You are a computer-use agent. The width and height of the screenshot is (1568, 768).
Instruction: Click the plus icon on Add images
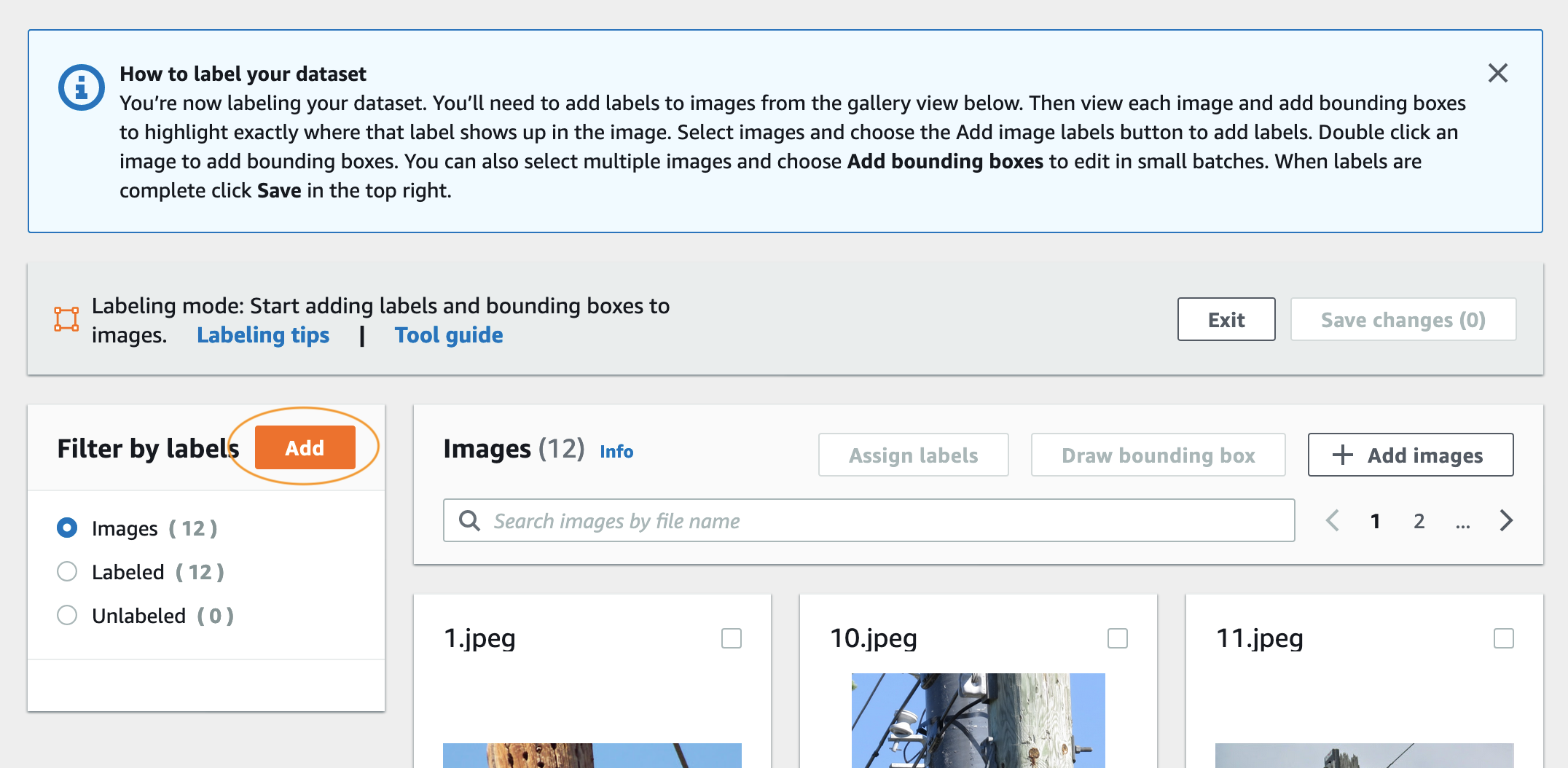point(1342,455)
